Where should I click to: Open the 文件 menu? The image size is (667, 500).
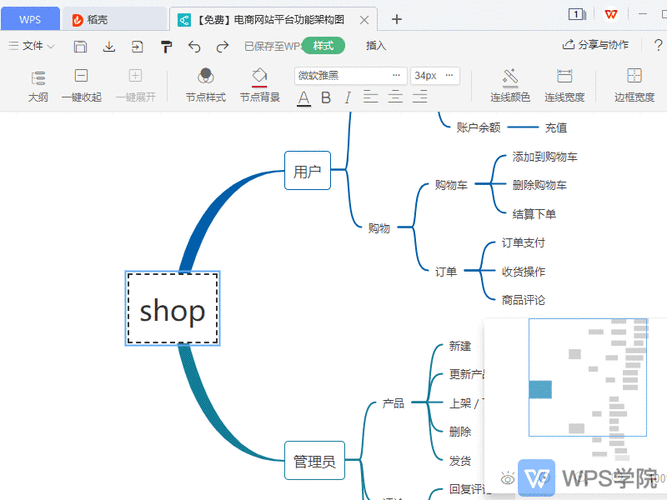(x=32, y=46)
